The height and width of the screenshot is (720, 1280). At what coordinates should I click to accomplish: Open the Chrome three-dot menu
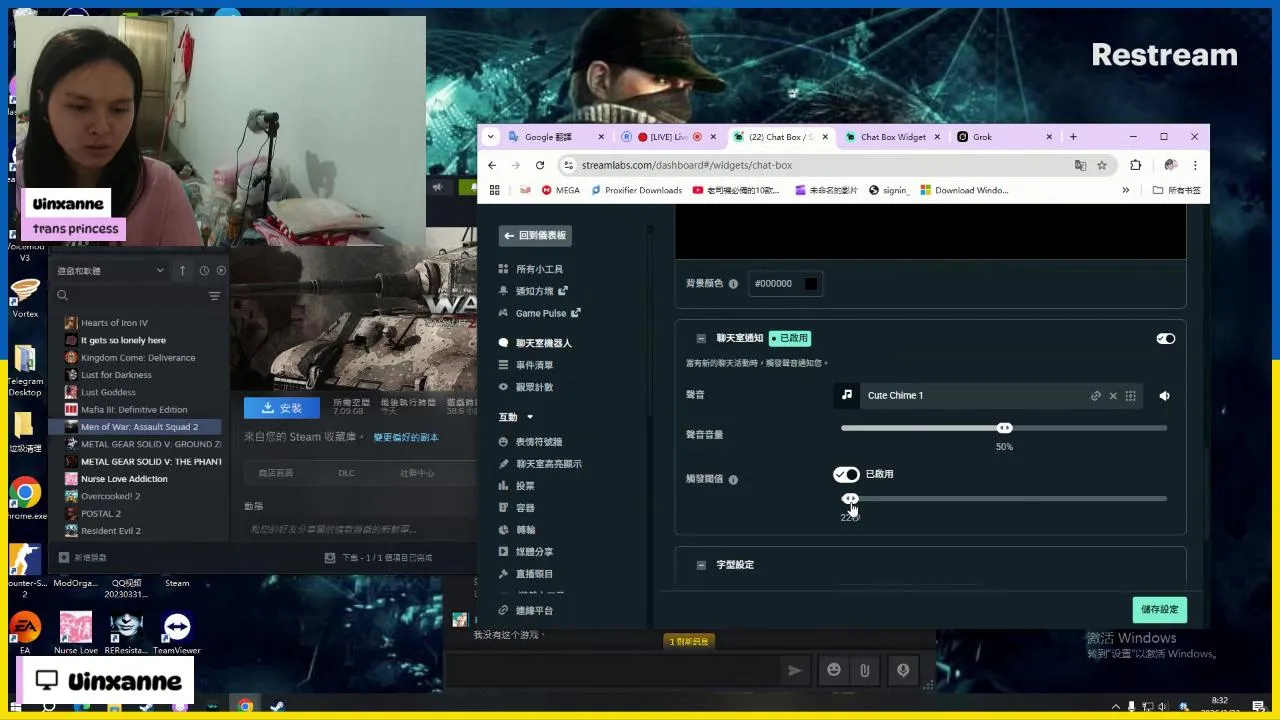click(x=1195, y=165)
